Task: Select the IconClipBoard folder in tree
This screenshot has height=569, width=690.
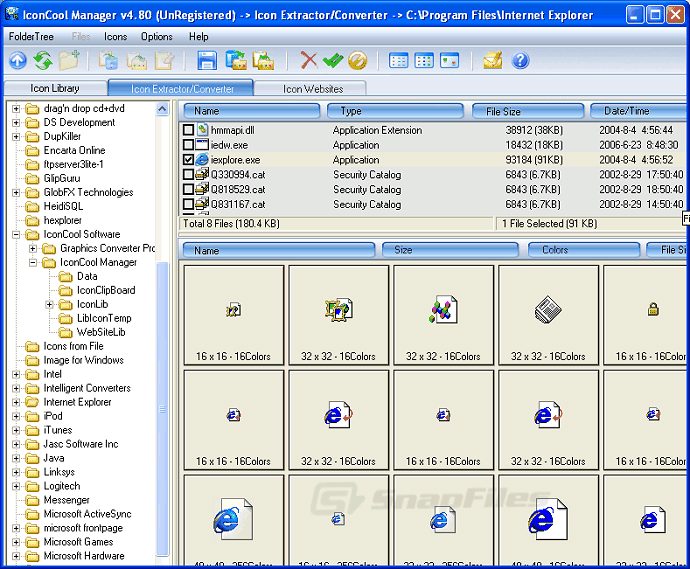Action: [x=106, y=290]
